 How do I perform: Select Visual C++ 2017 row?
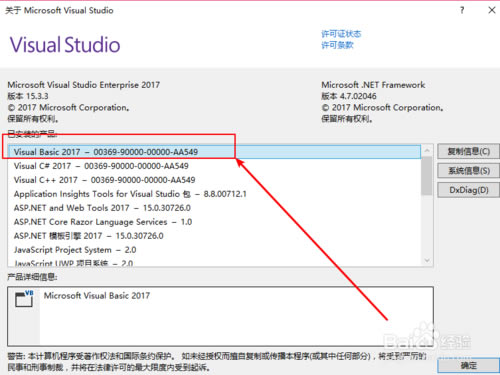(214, 180)
